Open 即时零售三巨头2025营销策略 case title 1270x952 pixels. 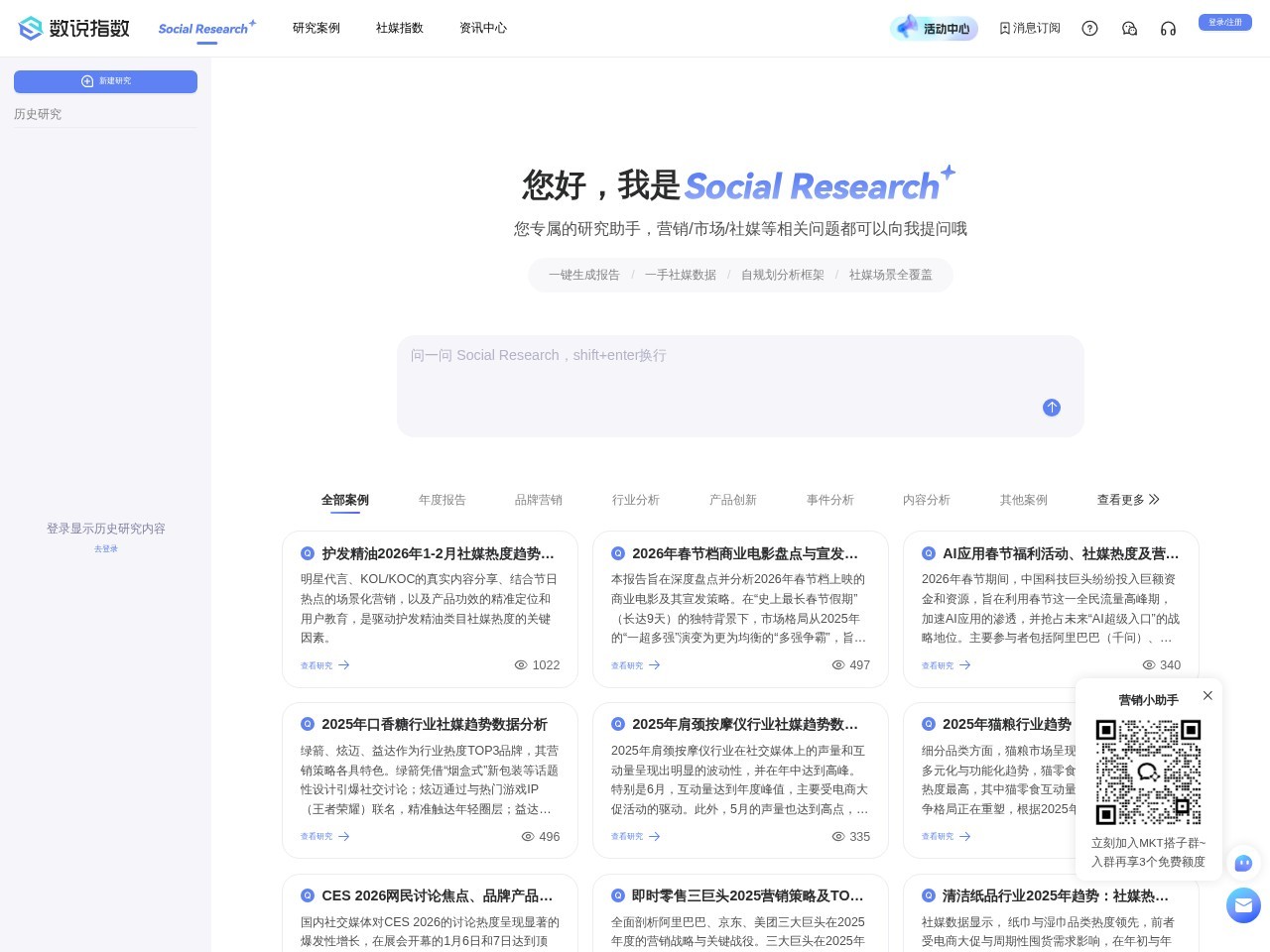point(748,895)
